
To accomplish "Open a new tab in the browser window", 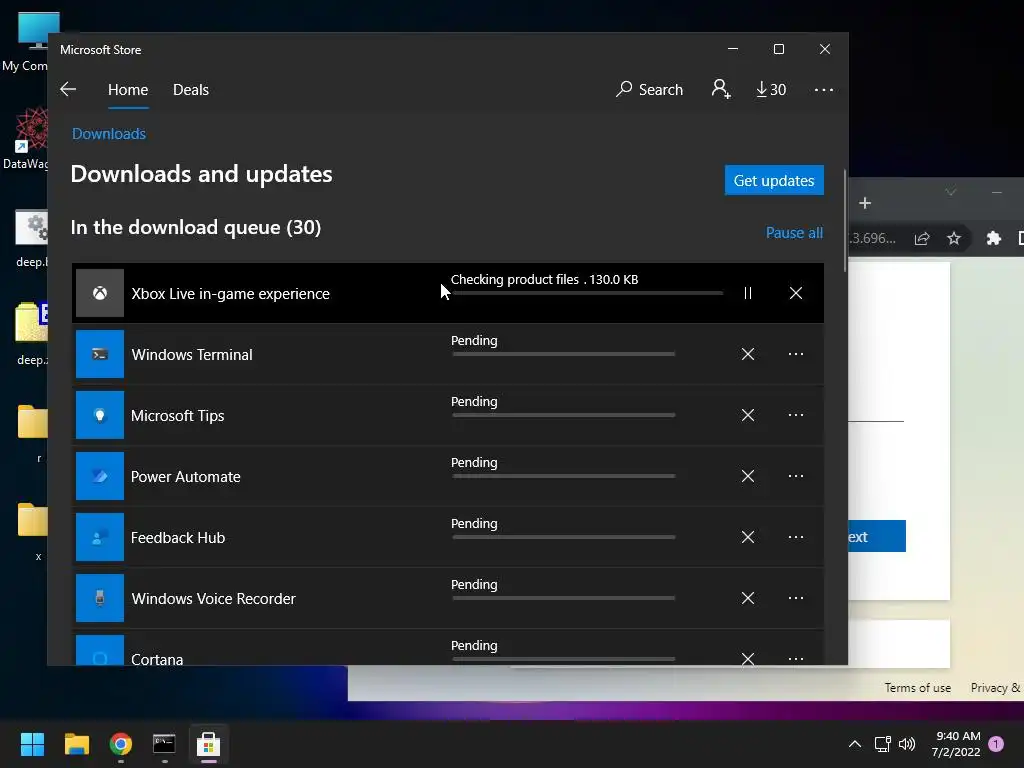I will (x=865, y=203).
